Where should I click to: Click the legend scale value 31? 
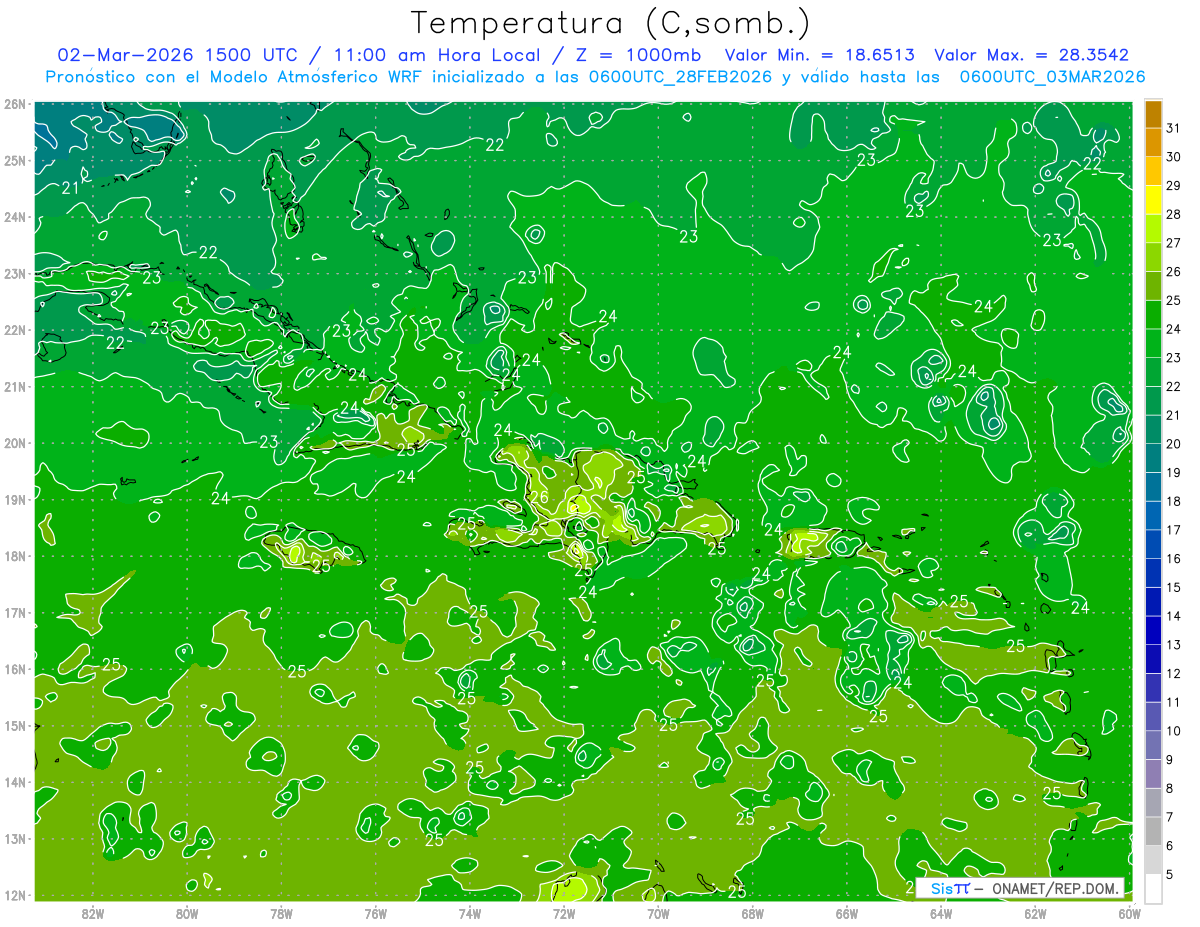1173,128
